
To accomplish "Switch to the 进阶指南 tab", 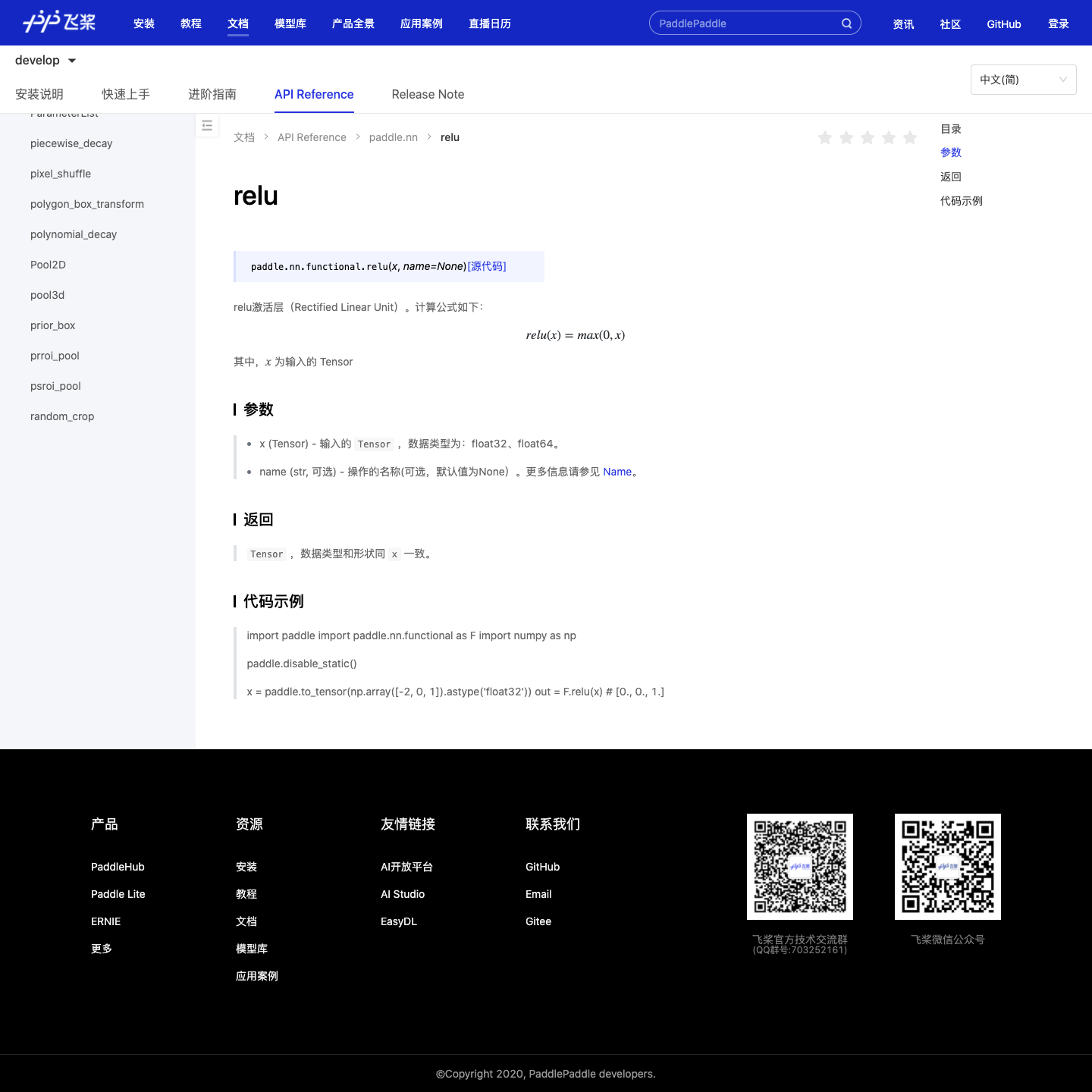I will [x=212, y=94].
